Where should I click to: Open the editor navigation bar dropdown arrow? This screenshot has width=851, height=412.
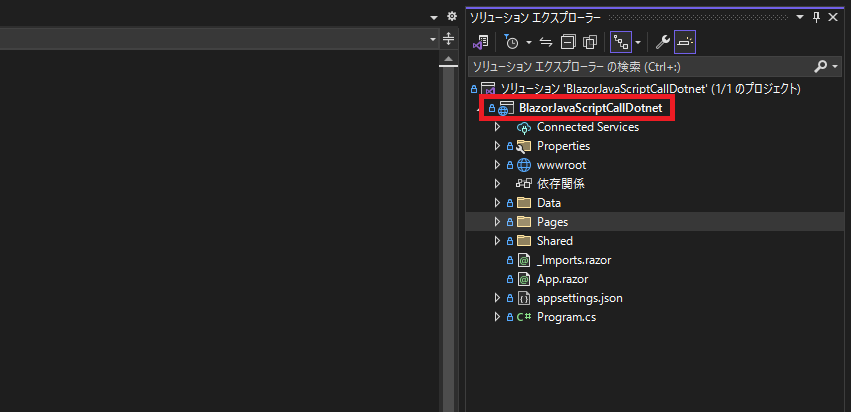click(433, 39)
